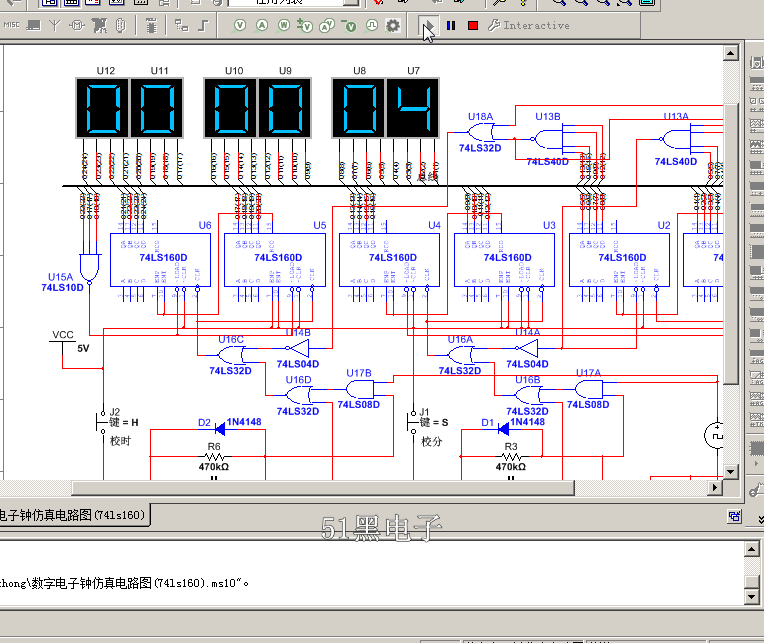Open probe settings gear
This screenshot has width=764, height=643.
point(393,25)
